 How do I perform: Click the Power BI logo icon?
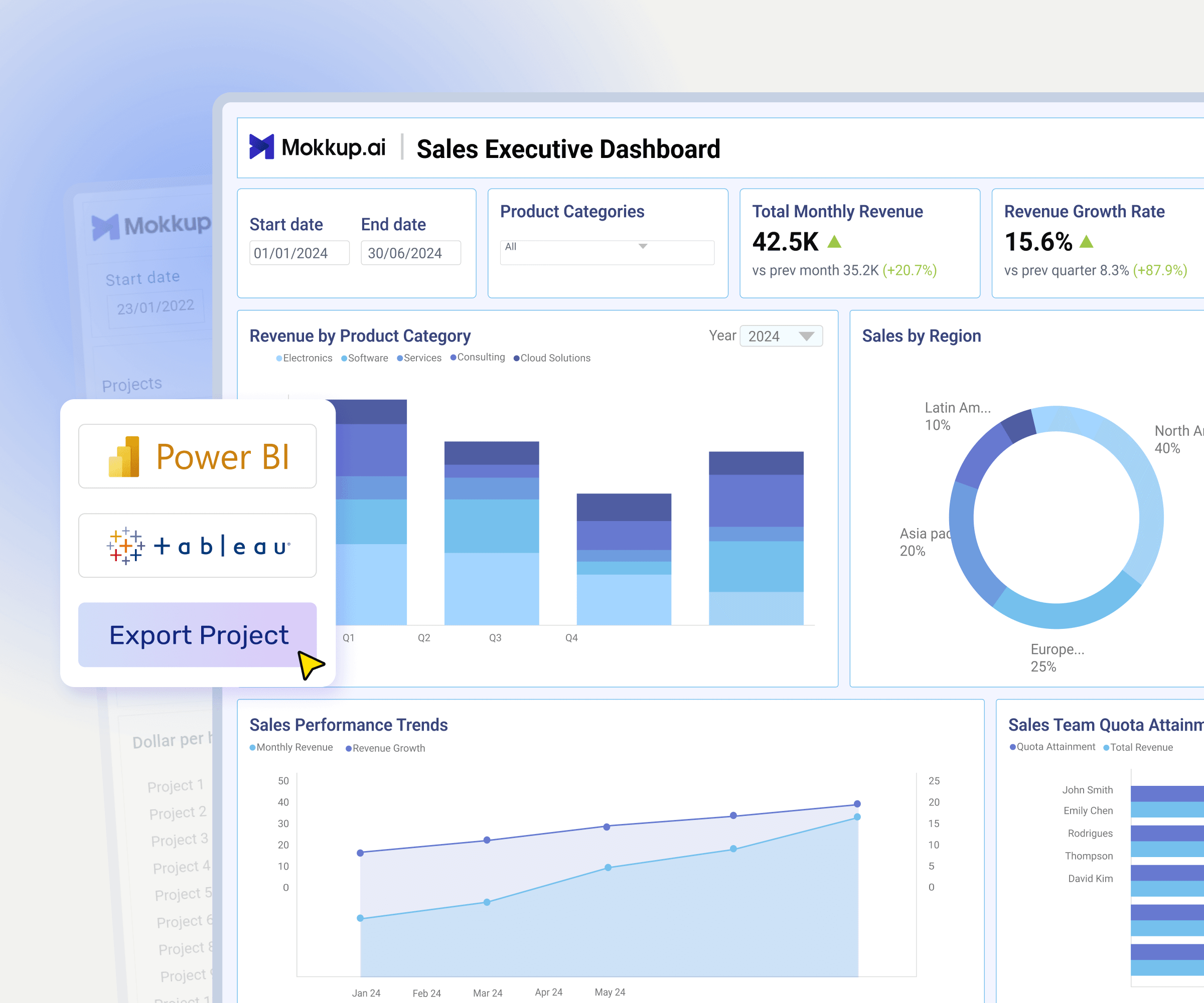124,456
